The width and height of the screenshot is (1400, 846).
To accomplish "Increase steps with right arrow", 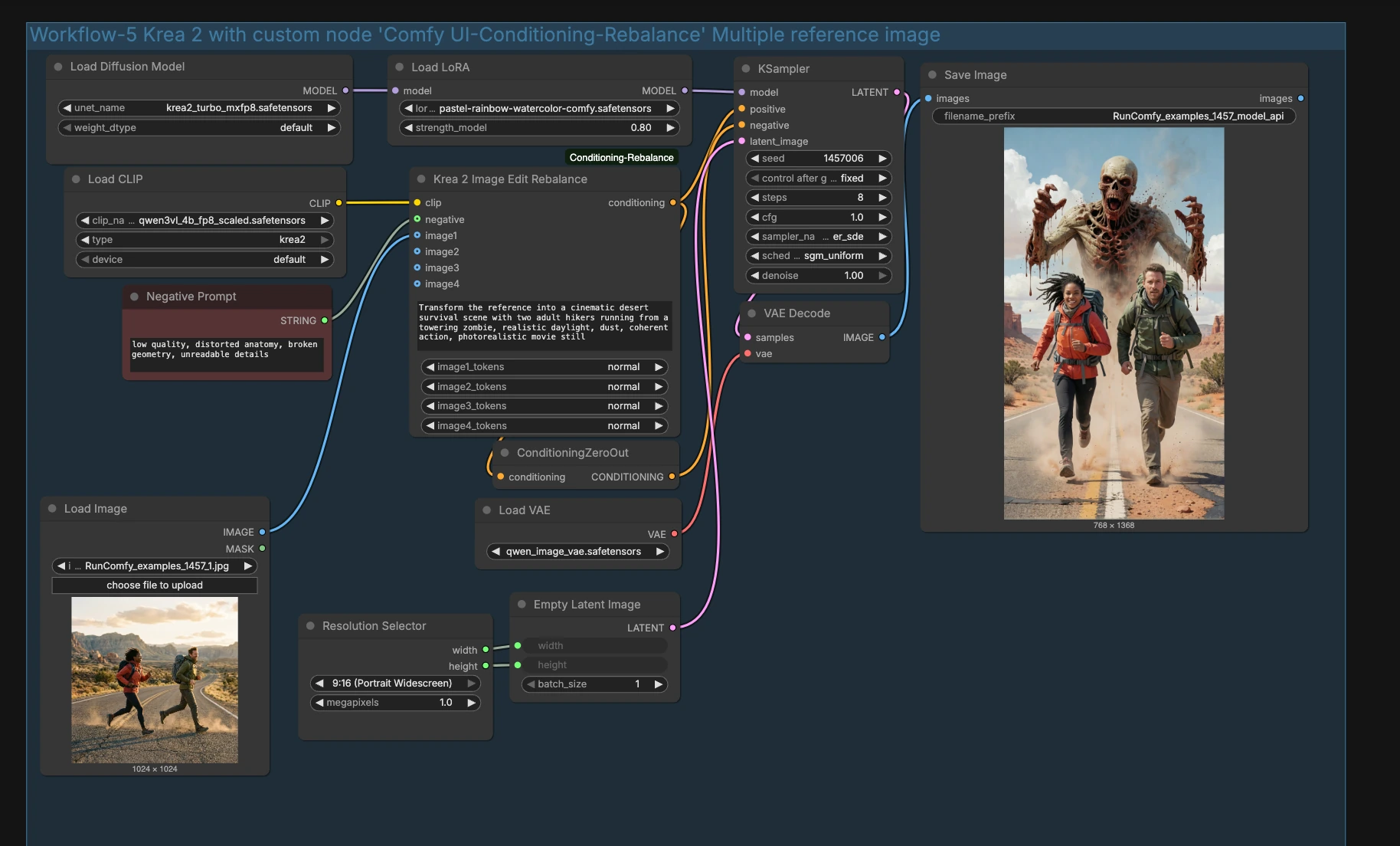I will pyautogui.click(x=882, y=198).
